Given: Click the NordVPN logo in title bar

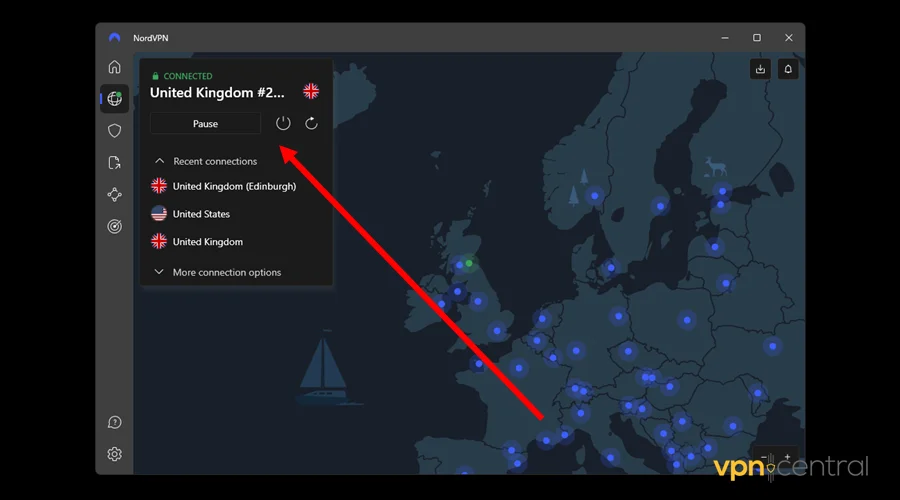Looking at the screenshot, I should [x=114, y=38].
